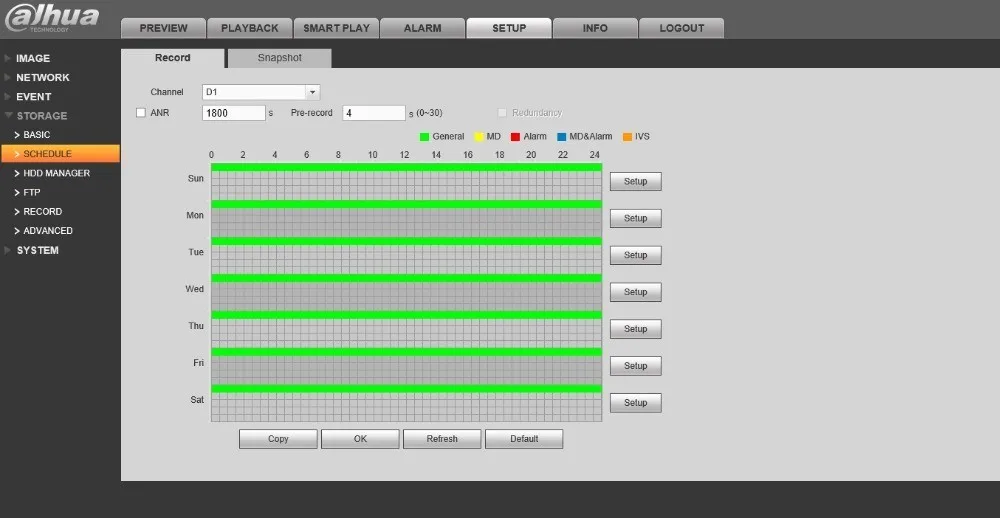Click Setup for Sun schedule
This screenshot has height=518, width=1000.
(x=635, y=181)
